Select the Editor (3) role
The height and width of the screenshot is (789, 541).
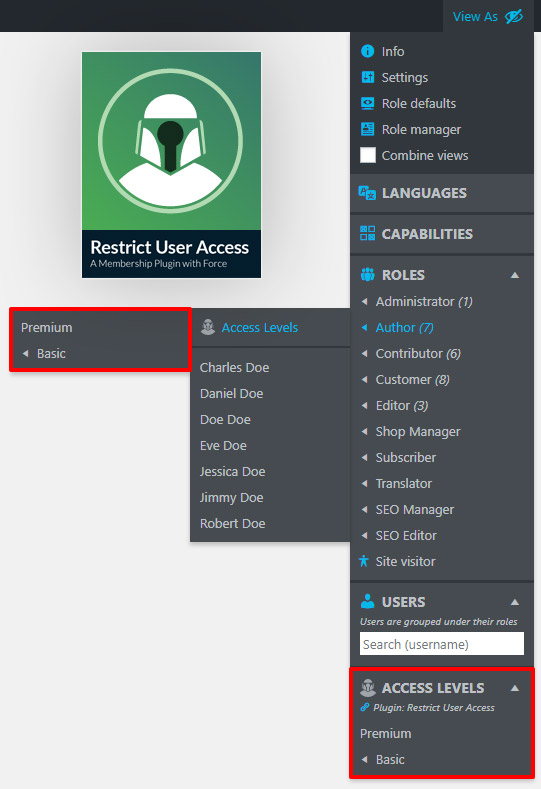pyautogui.click(x=402, y=406)
